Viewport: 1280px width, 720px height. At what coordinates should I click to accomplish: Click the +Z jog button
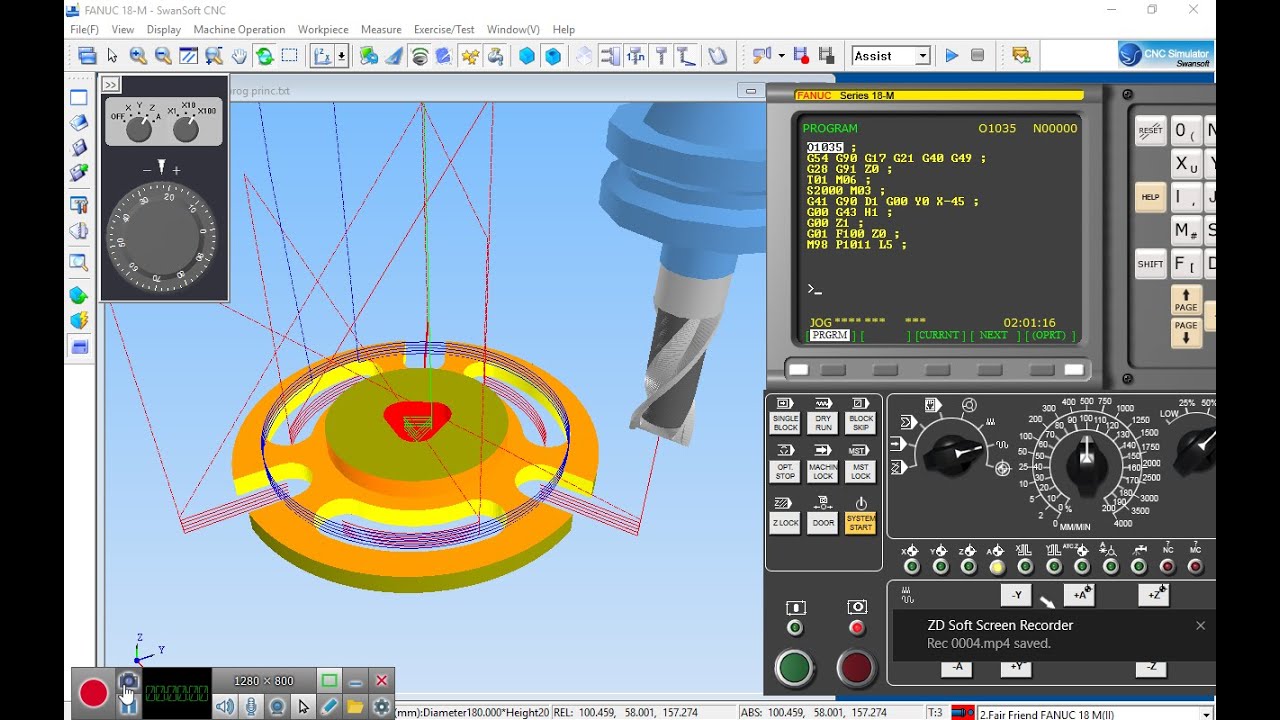[1153, 595]
